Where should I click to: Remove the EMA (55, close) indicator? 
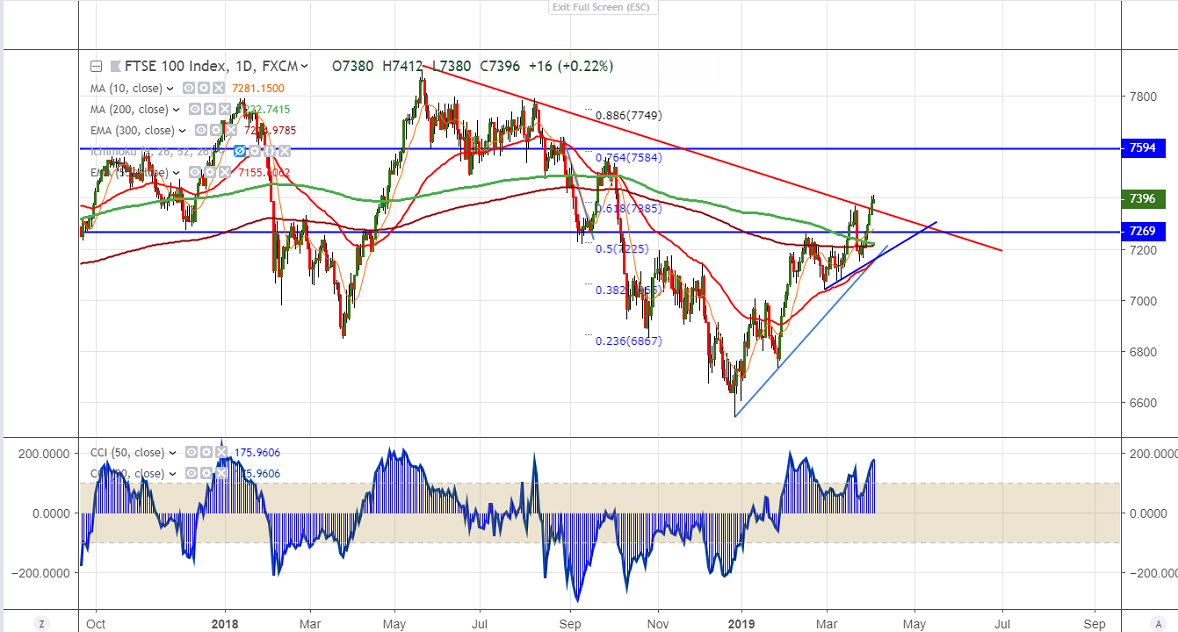(225, 172)
